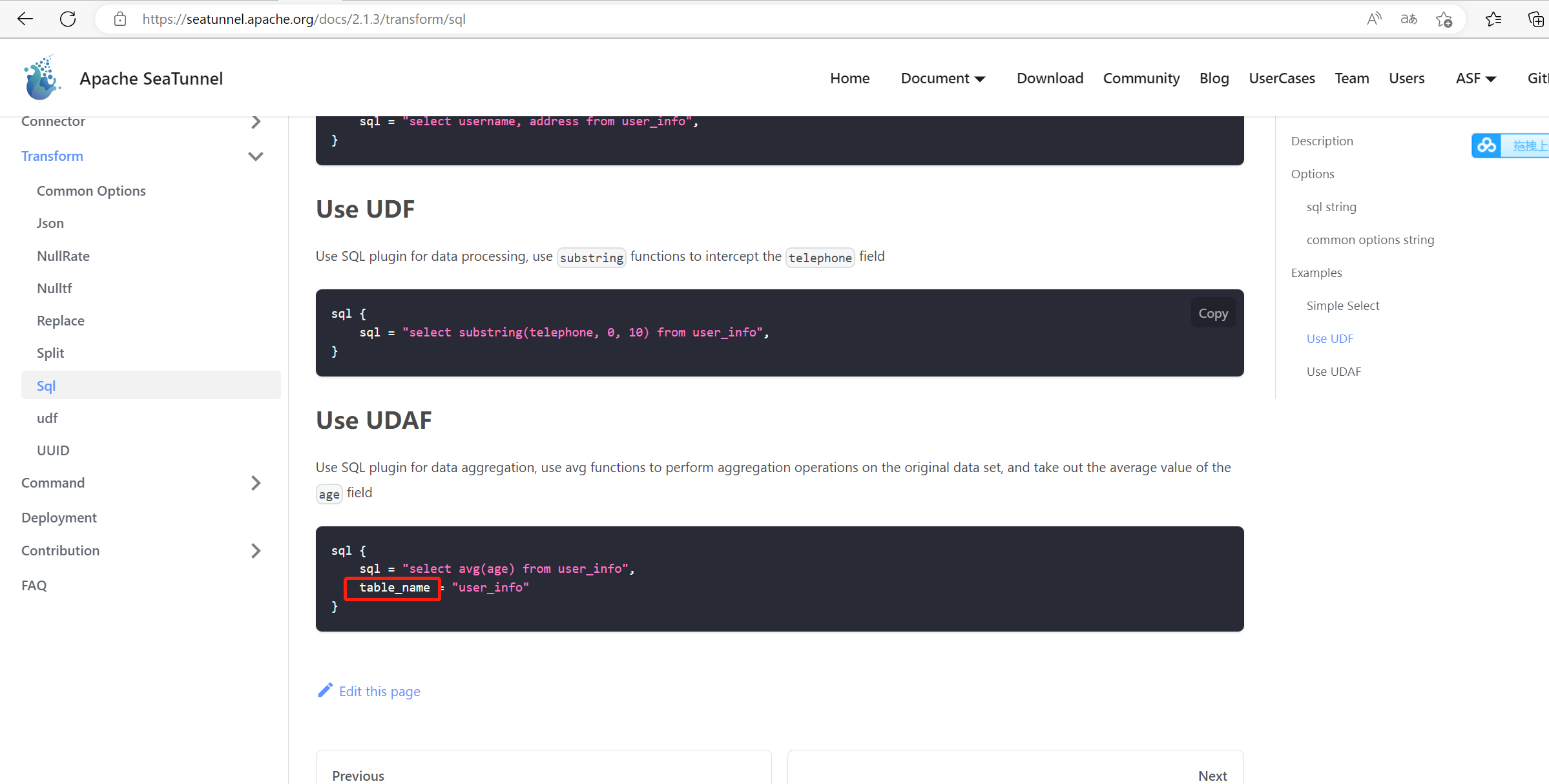Open the Download nav item

tap(1050, 78)
